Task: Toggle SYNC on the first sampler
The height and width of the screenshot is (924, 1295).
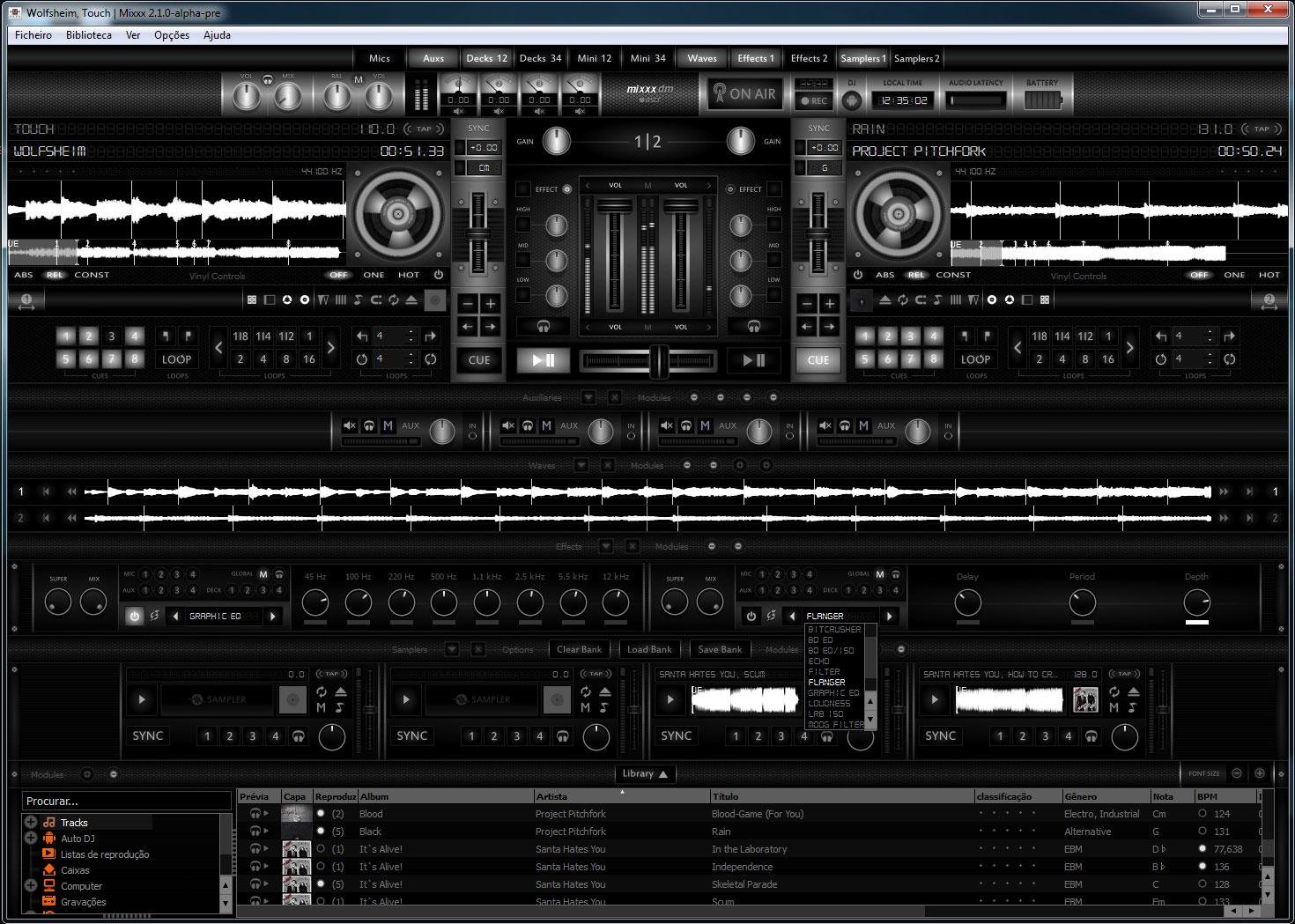Action: click(x=148, y=736)
